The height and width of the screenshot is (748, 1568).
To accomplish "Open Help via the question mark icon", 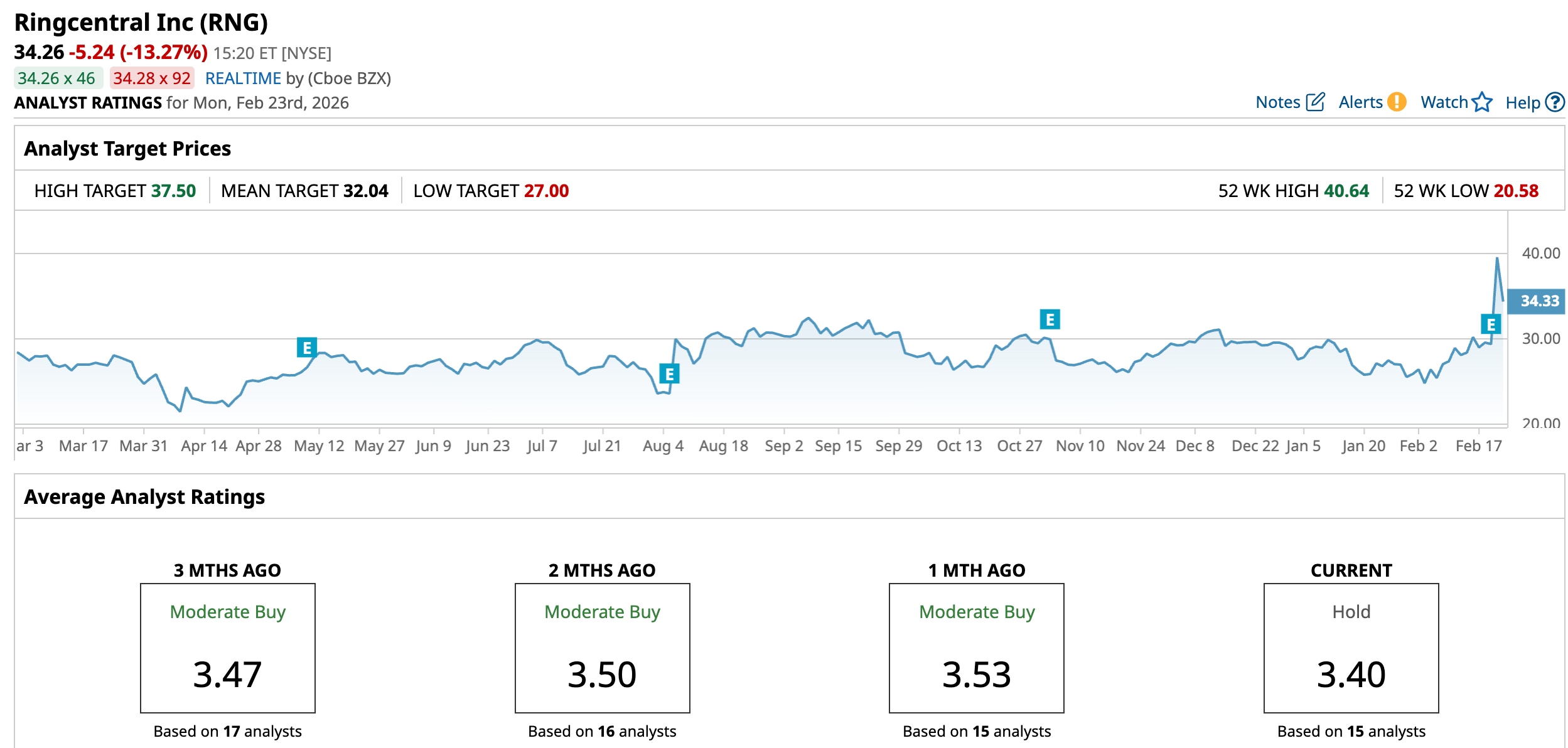I will click(1554, 102).
